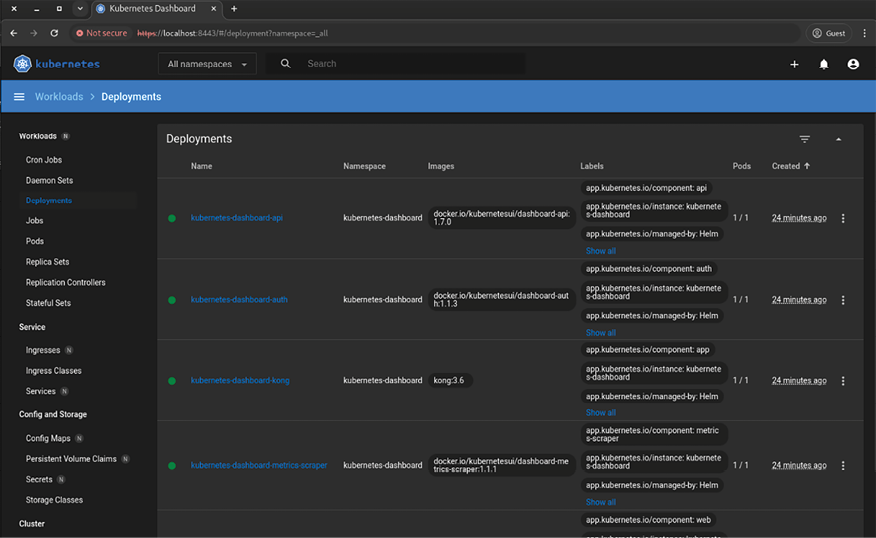
Task: Click the Kubernetes logo icon
Action: coord(22,64)
